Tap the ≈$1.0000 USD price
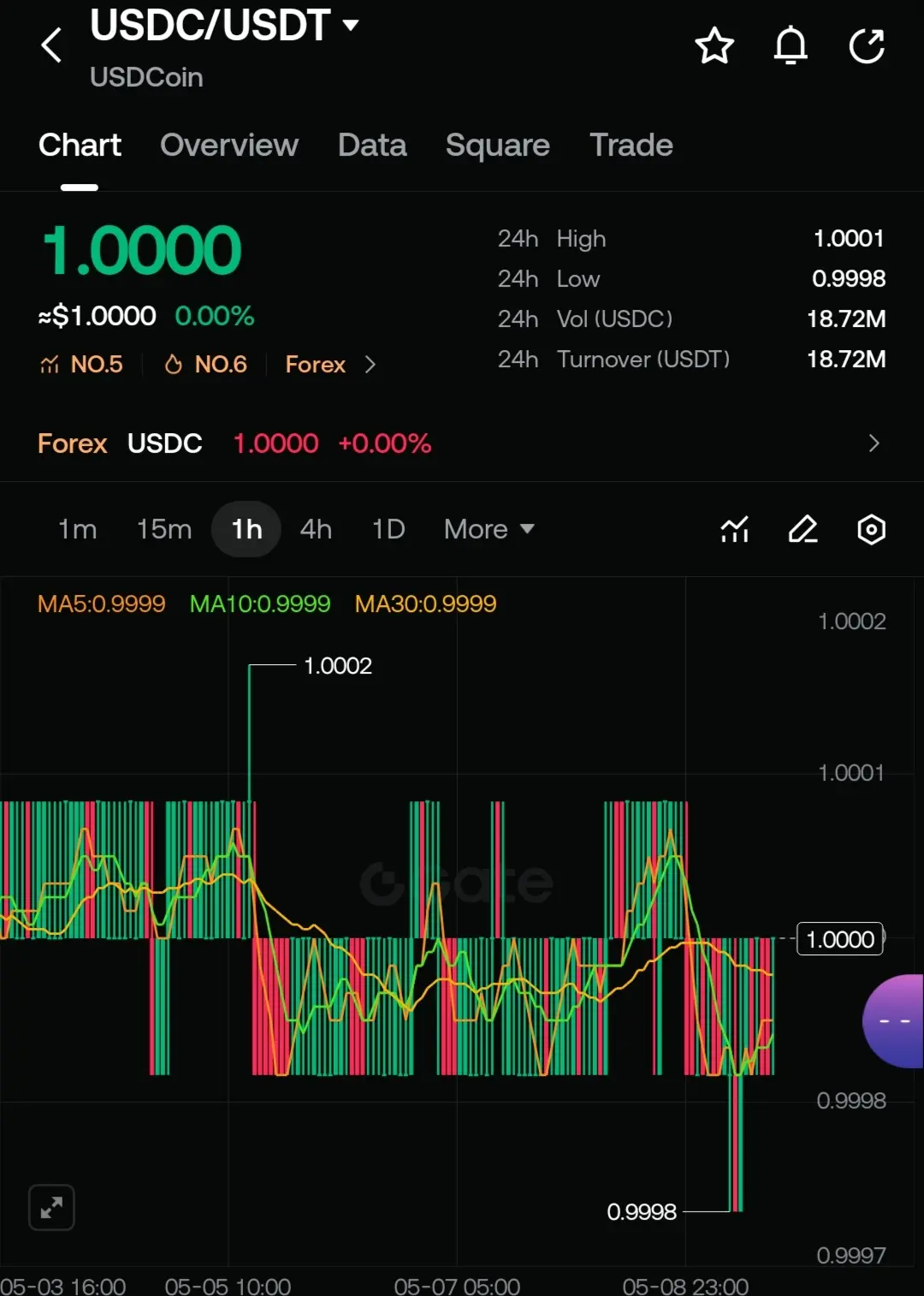The width and height of the screenshot is (924, 1296). coord(97,316)
